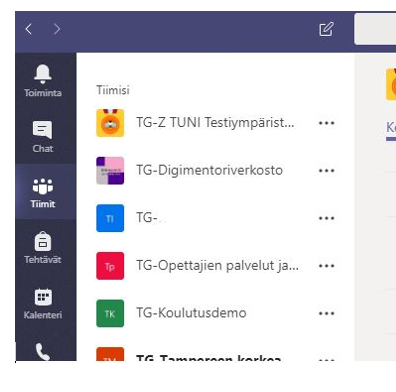Select the red Tp team avatar
This screenshot has height=392, width=396.
110,266
